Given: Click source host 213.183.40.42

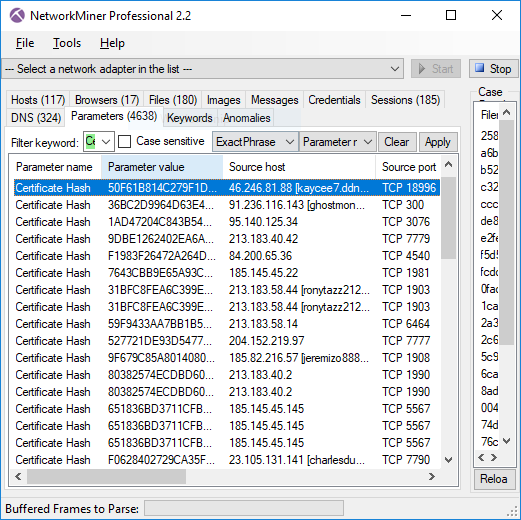Looking at the screenshot, I should click(x=263, y=239).
